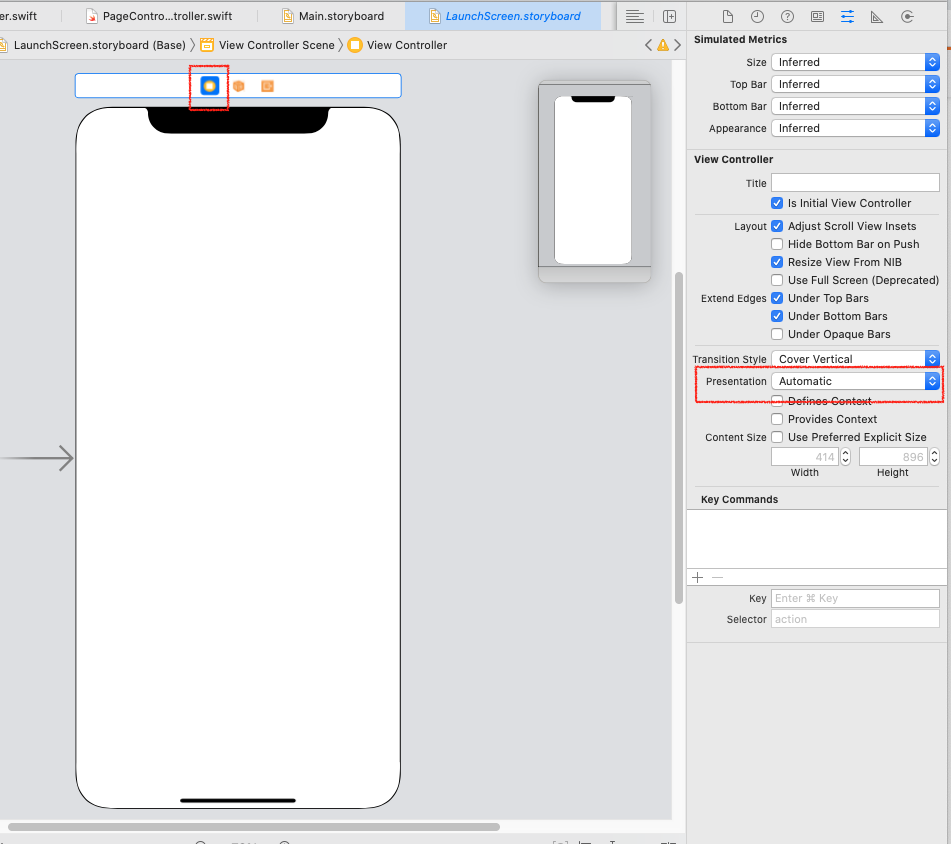Click the canvas horizontal scrollbar

click(x=254, y=827)
